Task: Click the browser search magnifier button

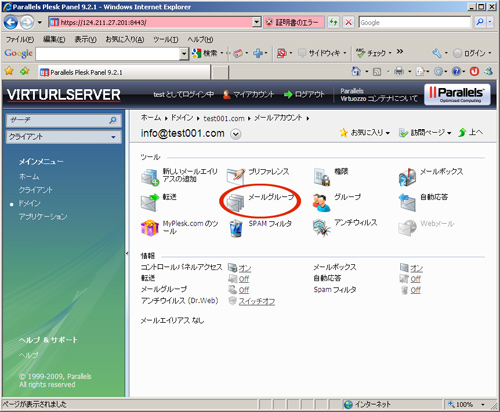Action: pyautogui.click(x=480, y=22)
